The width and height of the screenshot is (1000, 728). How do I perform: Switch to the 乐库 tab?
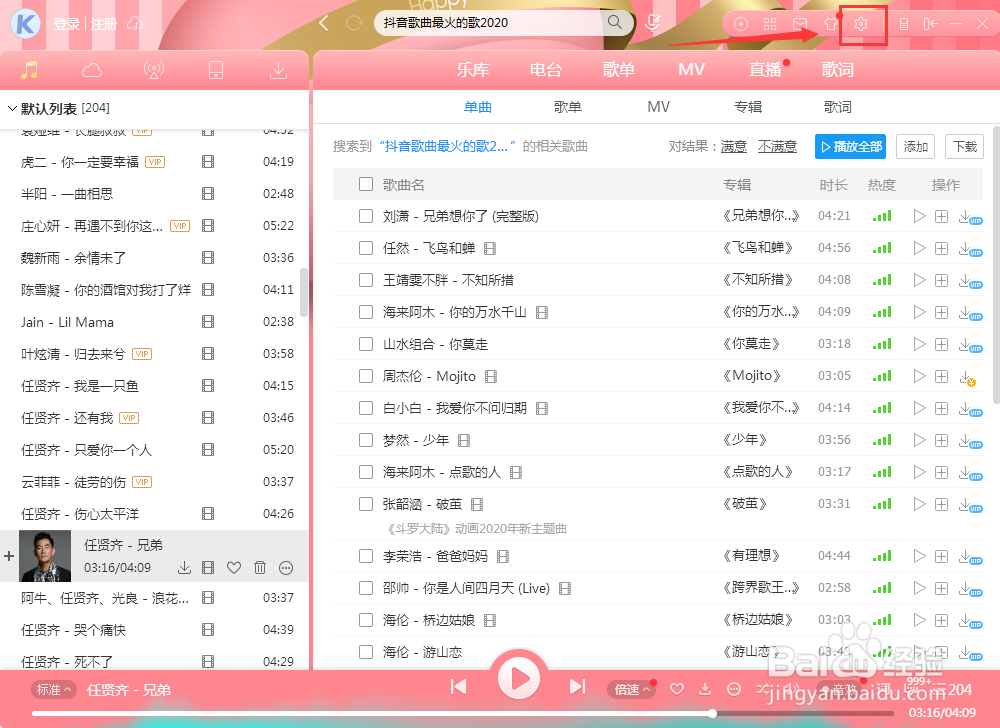click(473, 69)
